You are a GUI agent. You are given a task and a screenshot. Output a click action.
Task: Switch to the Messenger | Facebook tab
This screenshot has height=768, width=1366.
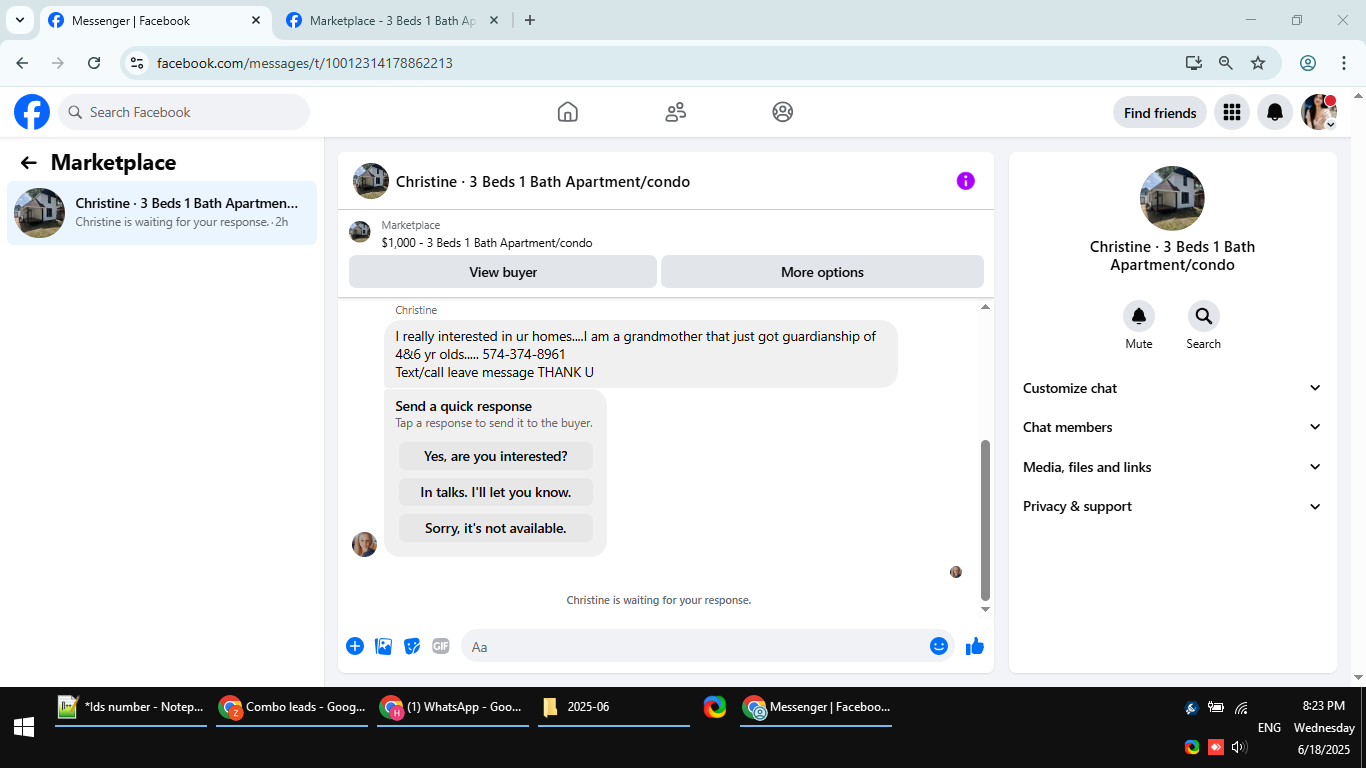155,20
